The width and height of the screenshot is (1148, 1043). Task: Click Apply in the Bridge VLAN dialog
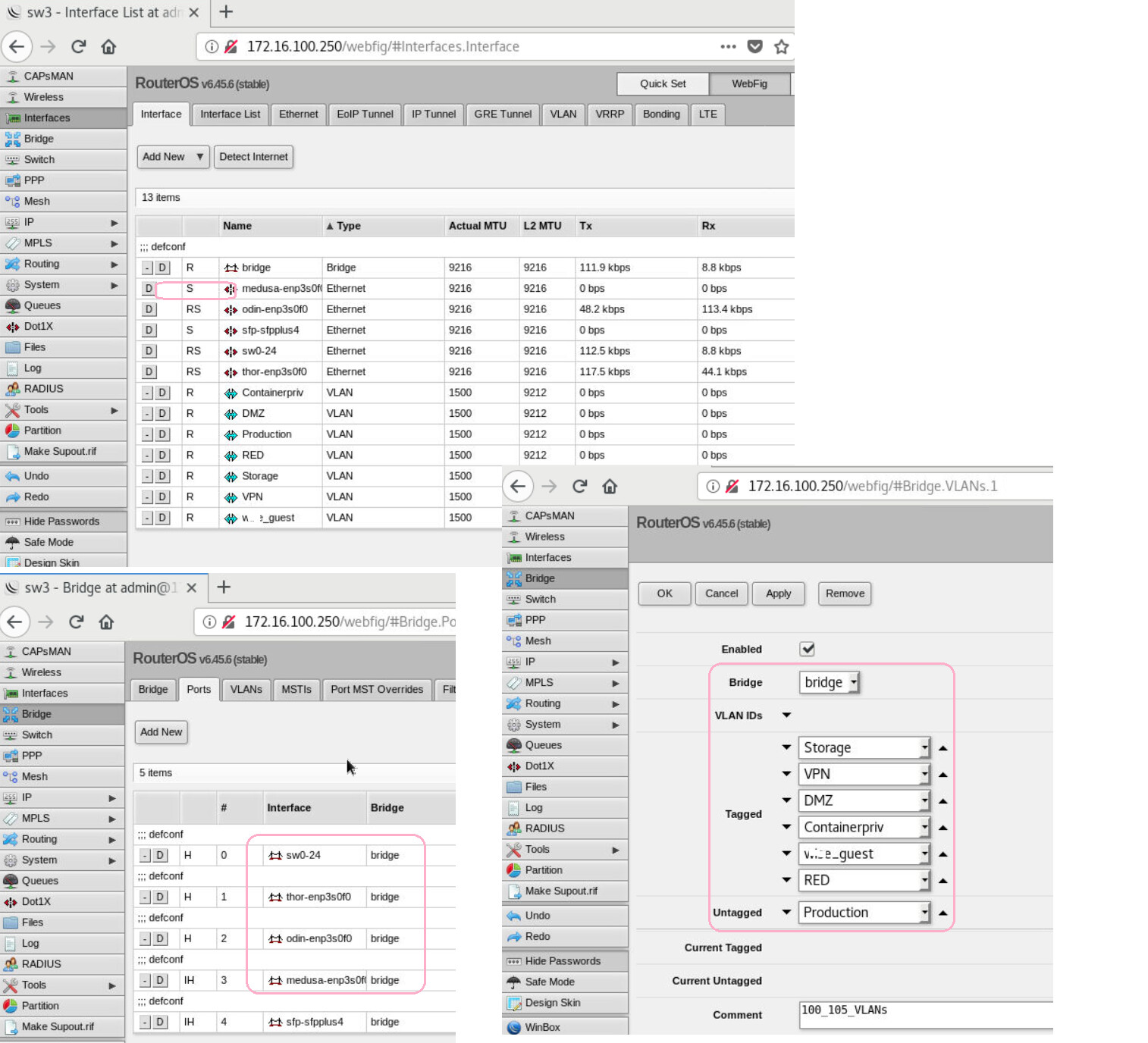778,594
